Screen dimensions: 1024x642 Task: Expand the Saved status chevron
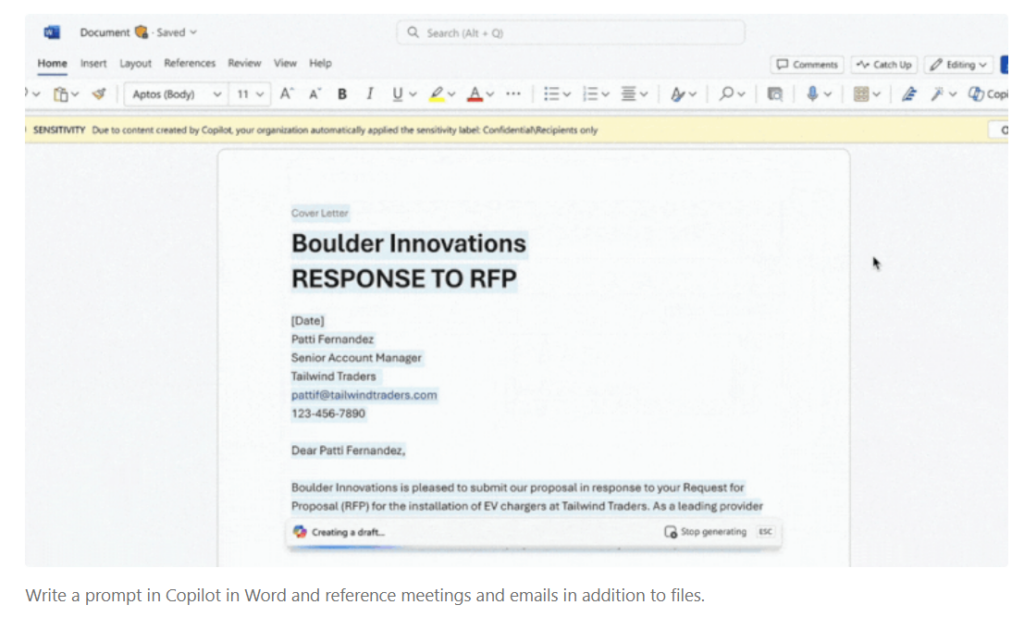(x=193, y=32)
